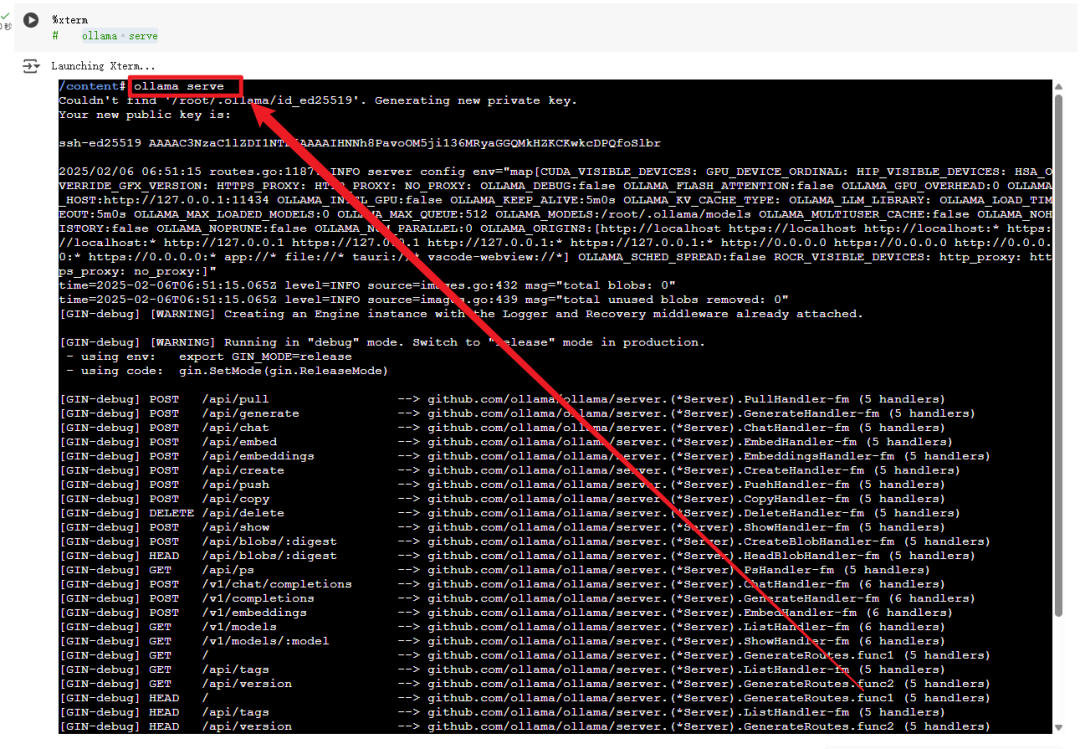Click the POST /api/pull route row
This screenshot has width=1080, height=749.
tap(502, 399)
